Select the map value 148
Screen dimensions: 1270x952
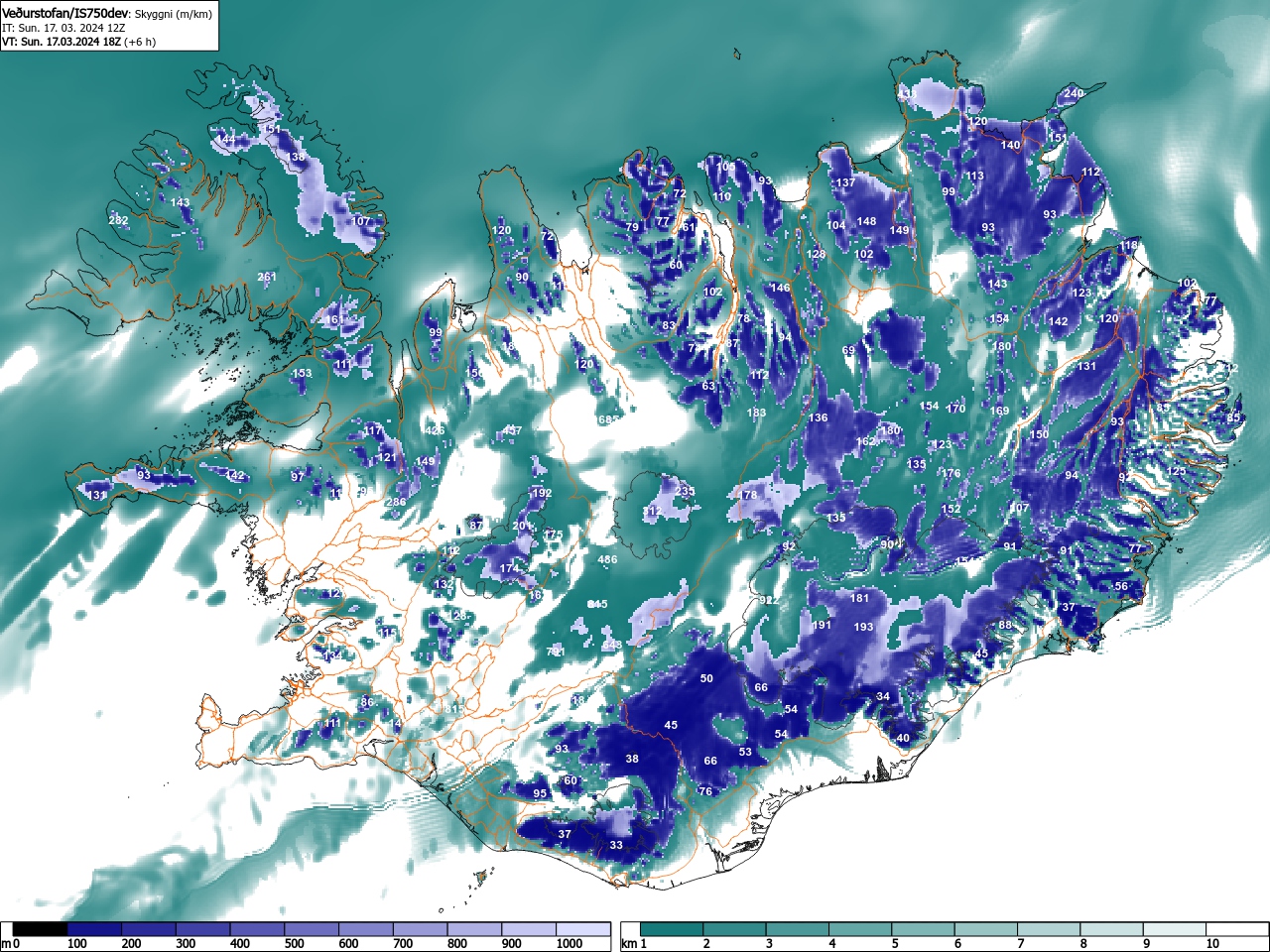coord(866,222)
